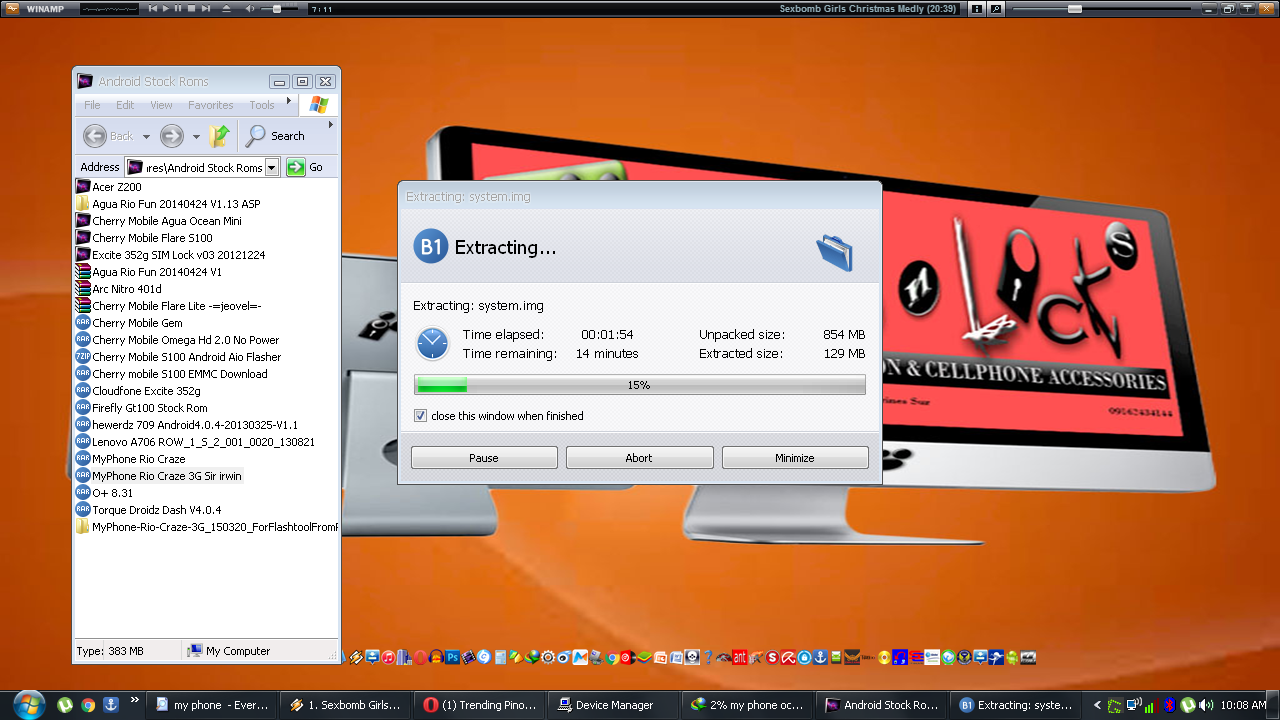Viewport: 1280px width, 720px height.
Task: Pause playback in the Winamp bar
Action: [179, 8]
